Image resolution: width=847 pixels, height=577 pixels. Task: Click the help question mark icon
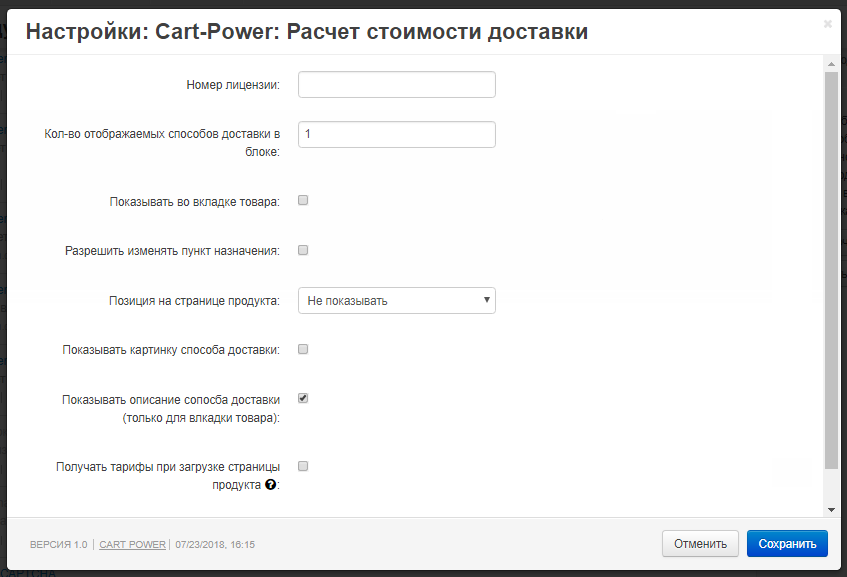(x=271, y=485)
